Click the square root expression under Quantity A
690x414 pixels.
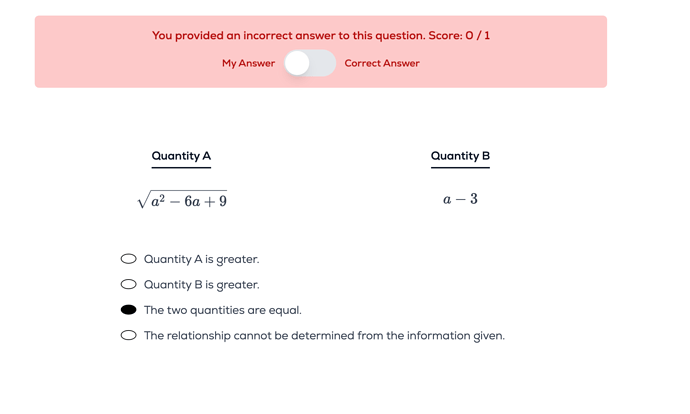(182, 200)
